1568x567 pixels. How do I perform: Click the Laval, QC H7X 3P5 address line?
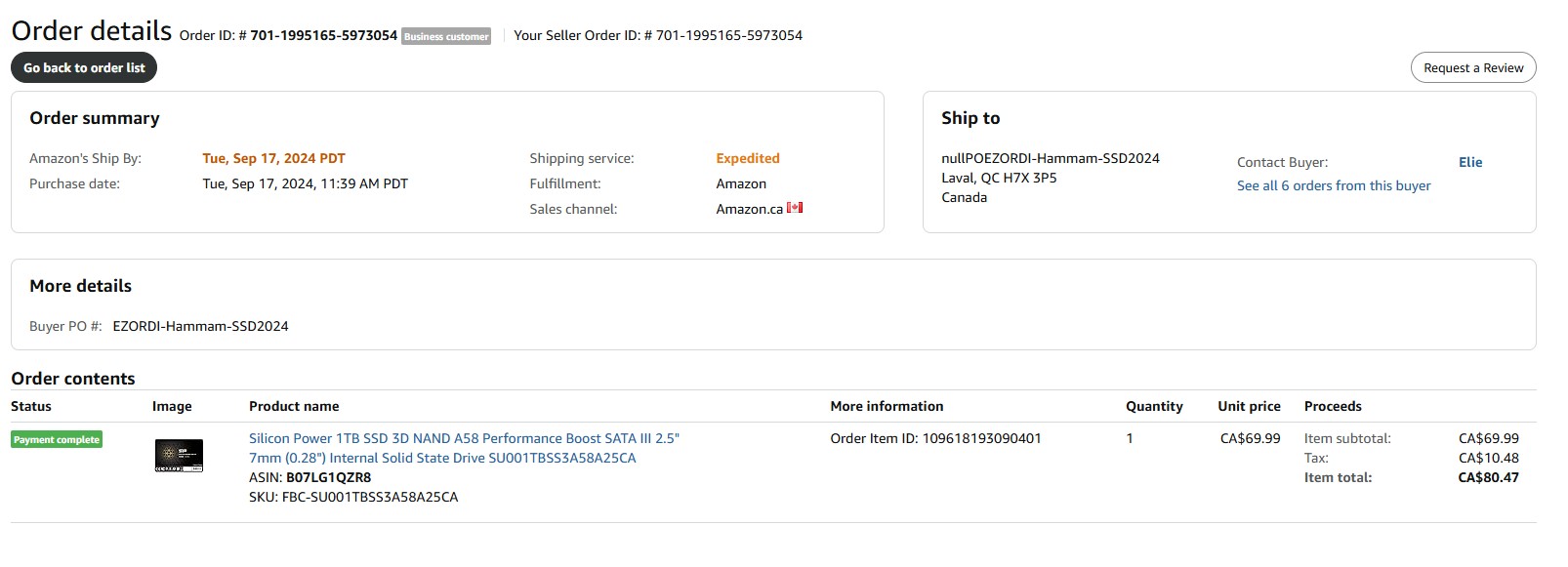click(x=999, y=178)
